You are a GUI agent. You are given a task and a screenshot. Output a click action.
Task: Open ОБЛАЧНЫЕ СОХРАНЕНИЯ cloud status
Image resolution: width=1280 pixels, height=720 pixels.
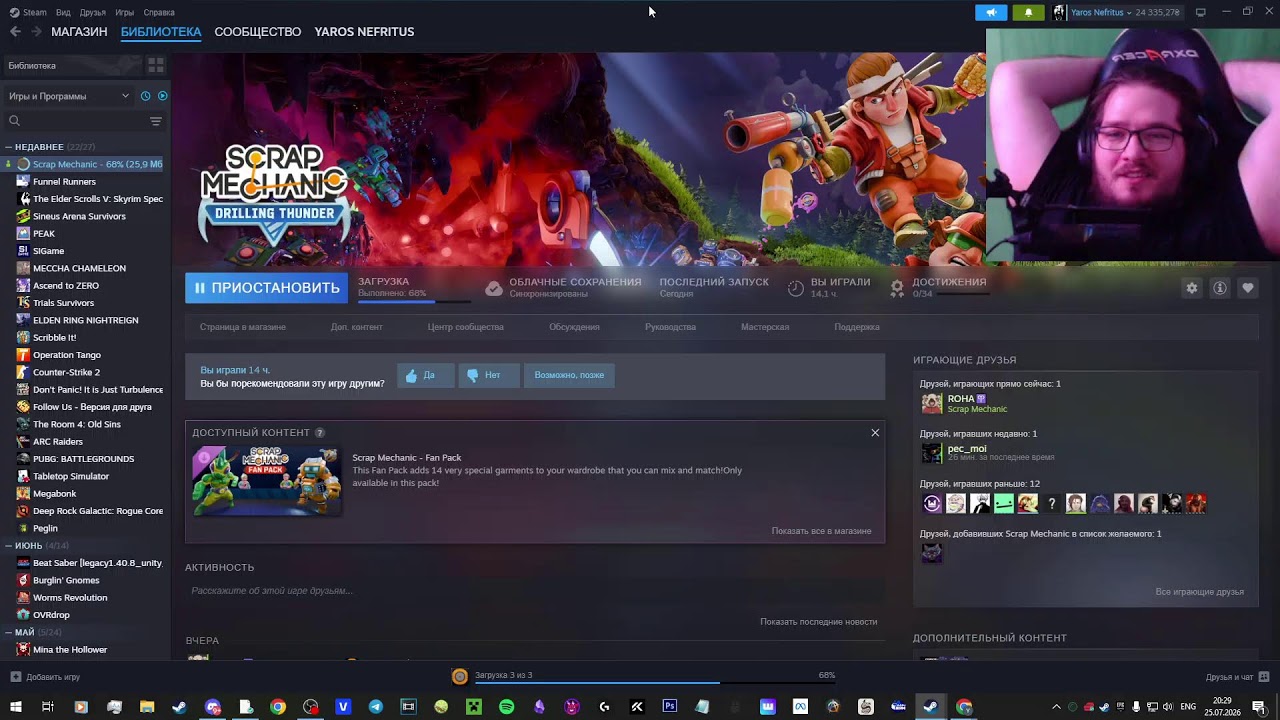(563, 287)
